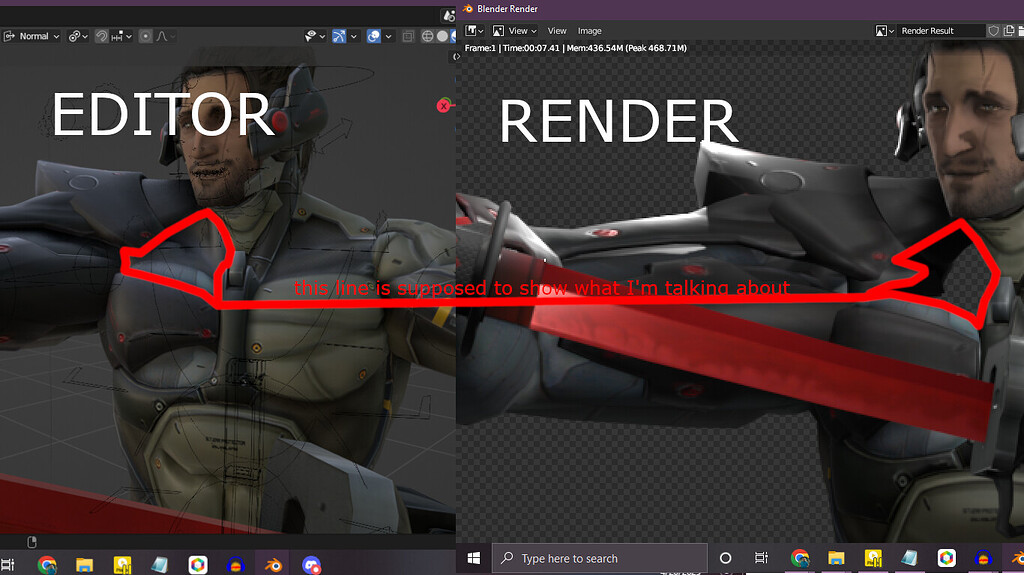Screen dimensions: 1024x575
Task: Open Chrome from the right taskbar
Action: coord(799,558)
